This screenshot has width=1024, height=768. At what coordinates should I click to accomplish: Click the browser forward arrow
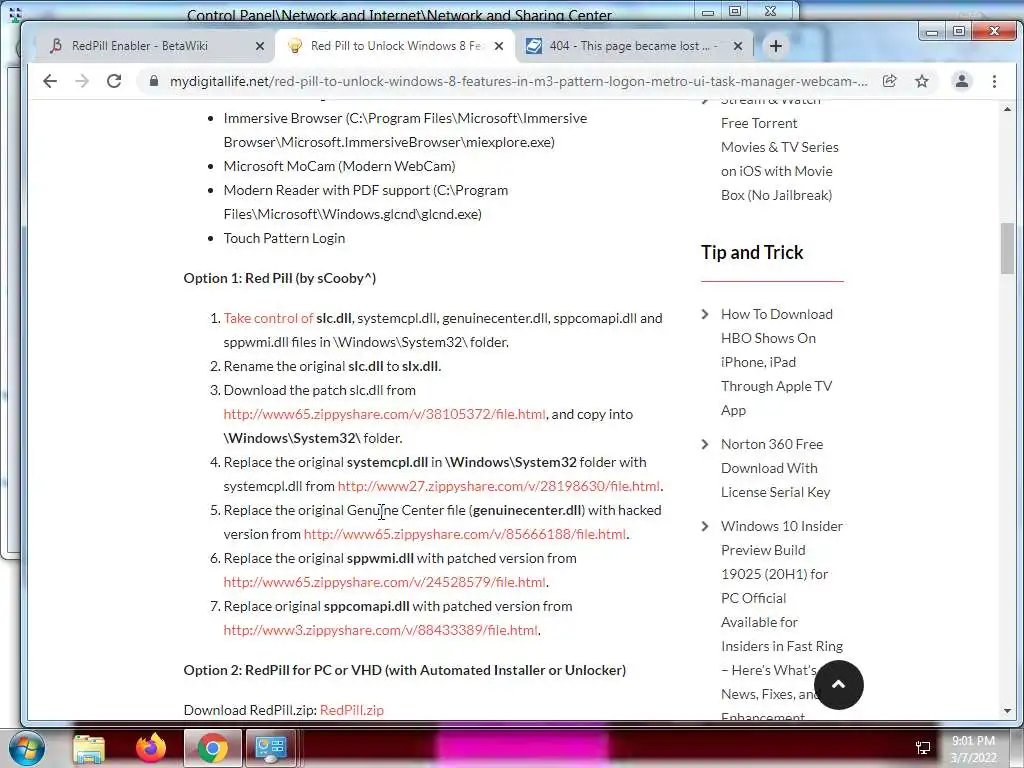82,81
